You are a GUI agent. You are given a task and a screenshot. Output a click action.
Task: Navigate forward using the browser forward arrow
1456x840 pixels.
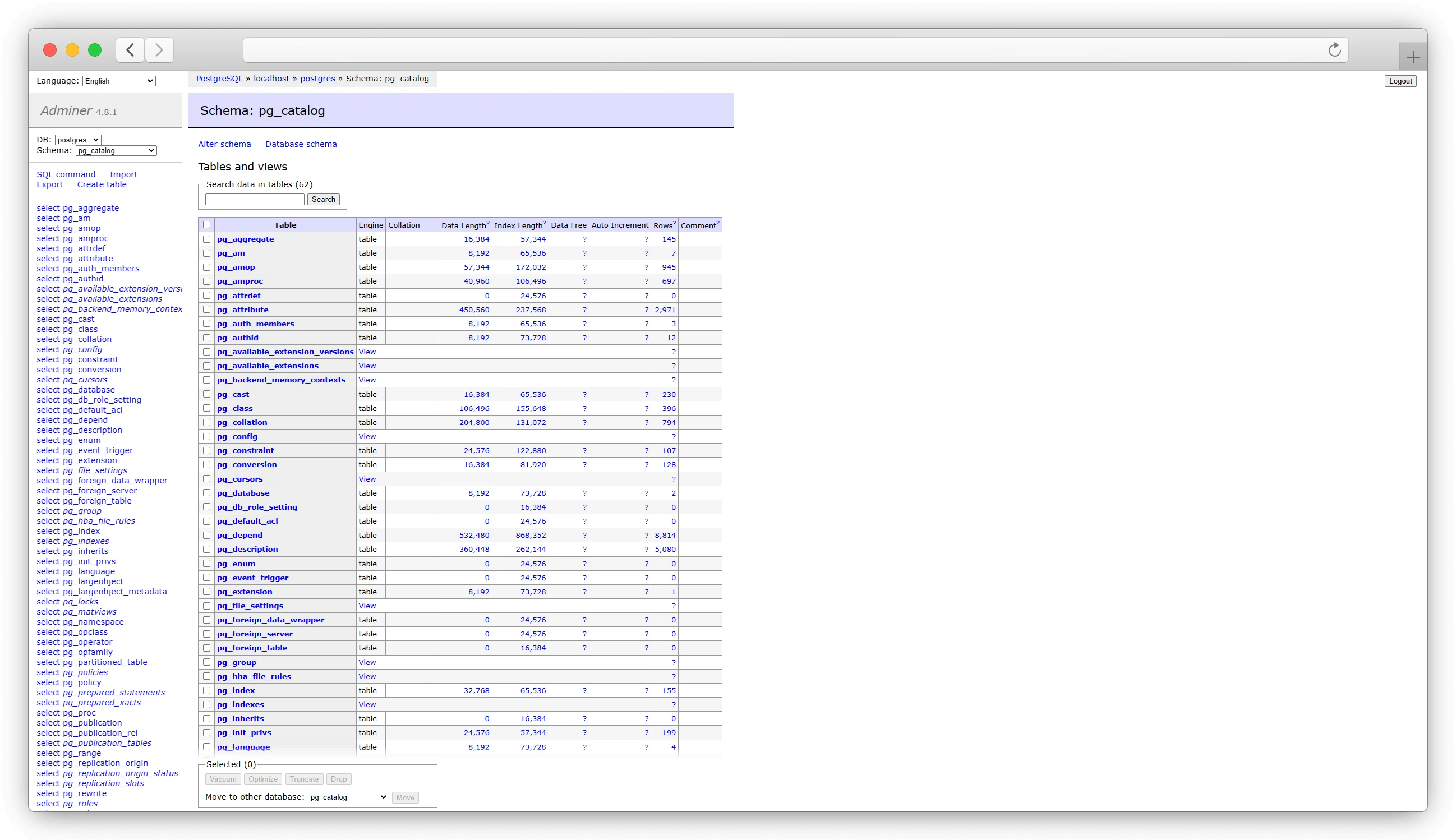pos(159,49)
